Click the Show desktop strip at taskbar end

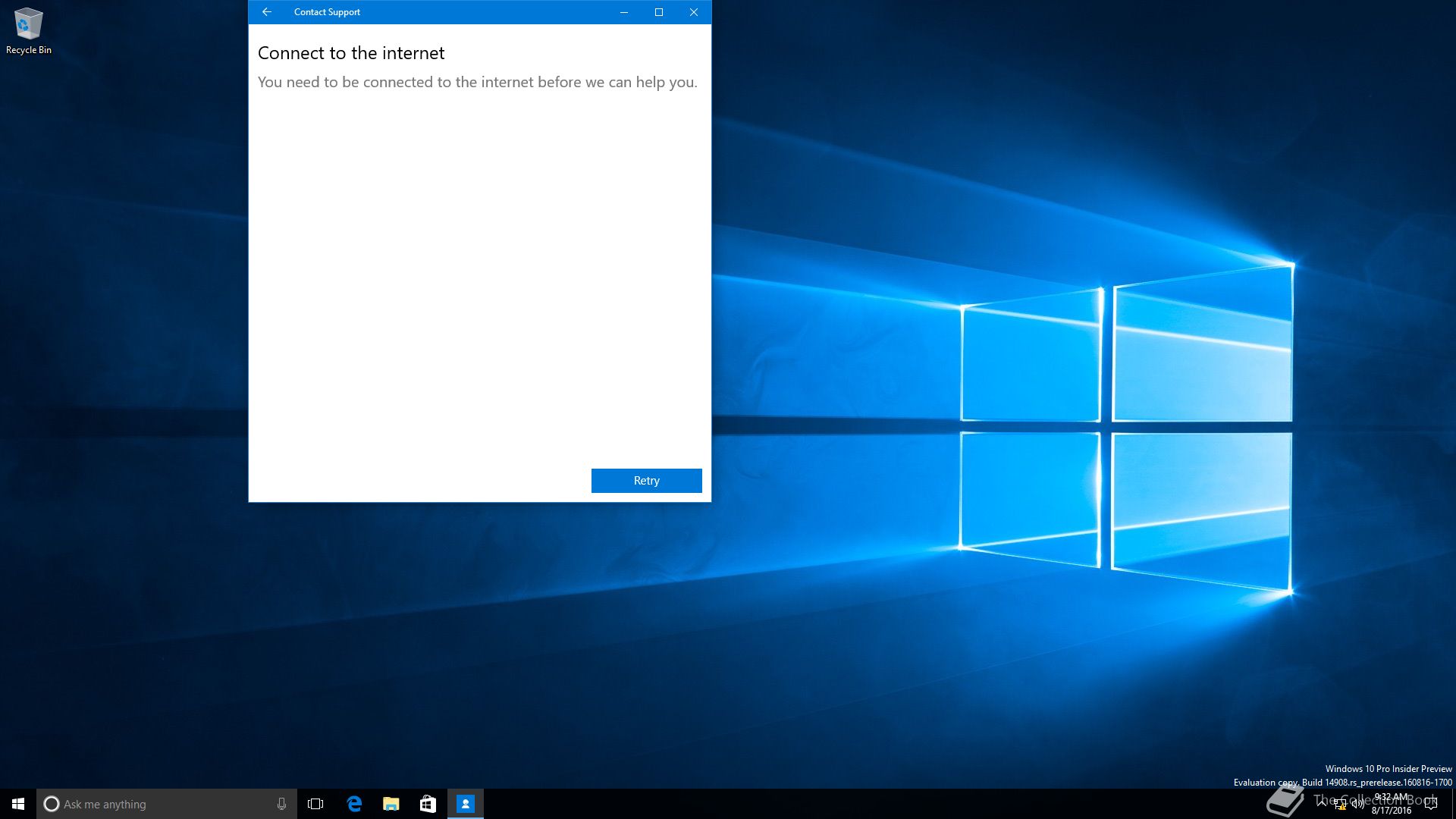coord(1454,804)
